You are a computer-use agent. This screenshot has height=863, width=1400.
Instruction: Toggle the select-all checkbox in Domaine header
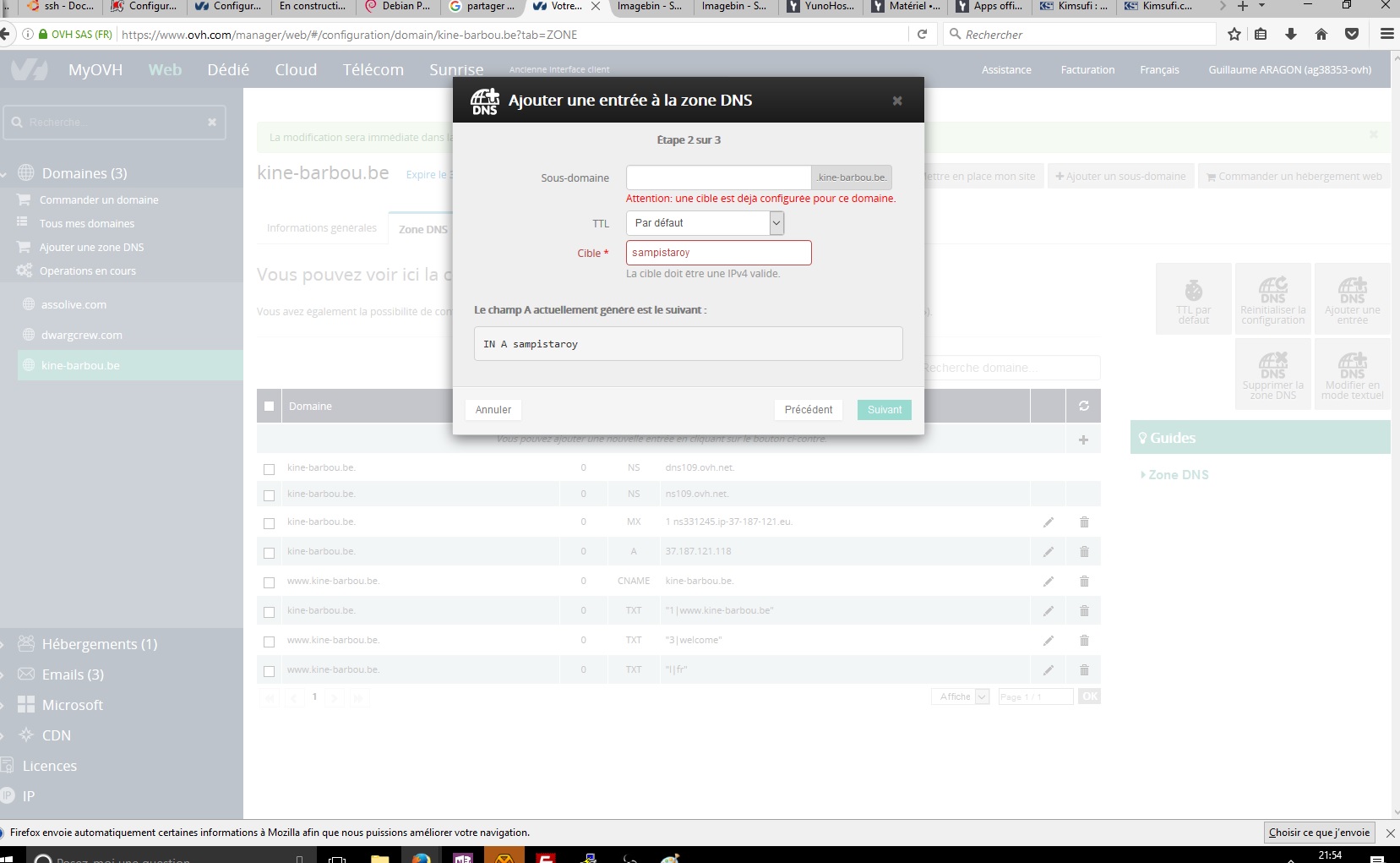269,407
